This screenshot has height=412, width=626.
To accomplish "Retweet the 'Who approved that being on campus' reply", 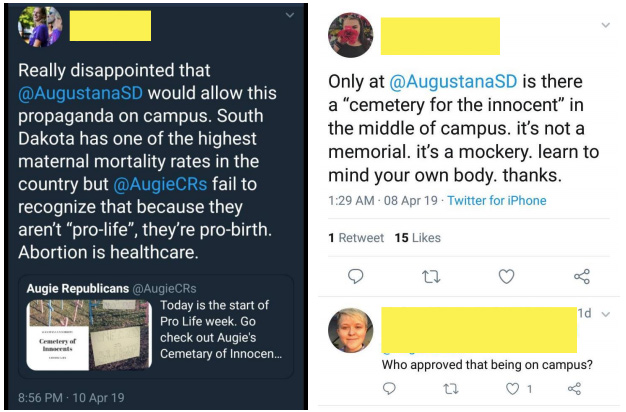I will pyautogui.click(x=451, y=389).
